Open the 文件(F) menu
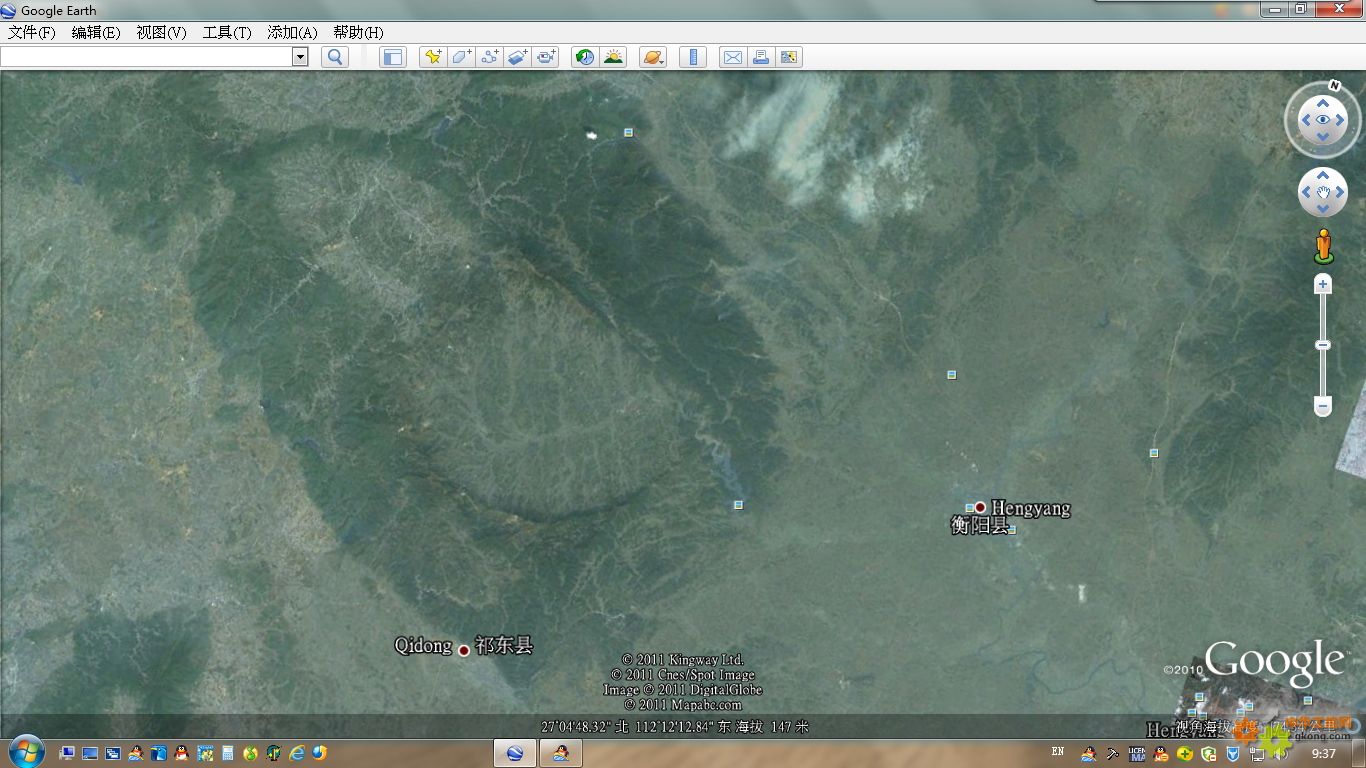 click(x=31, y=32)
